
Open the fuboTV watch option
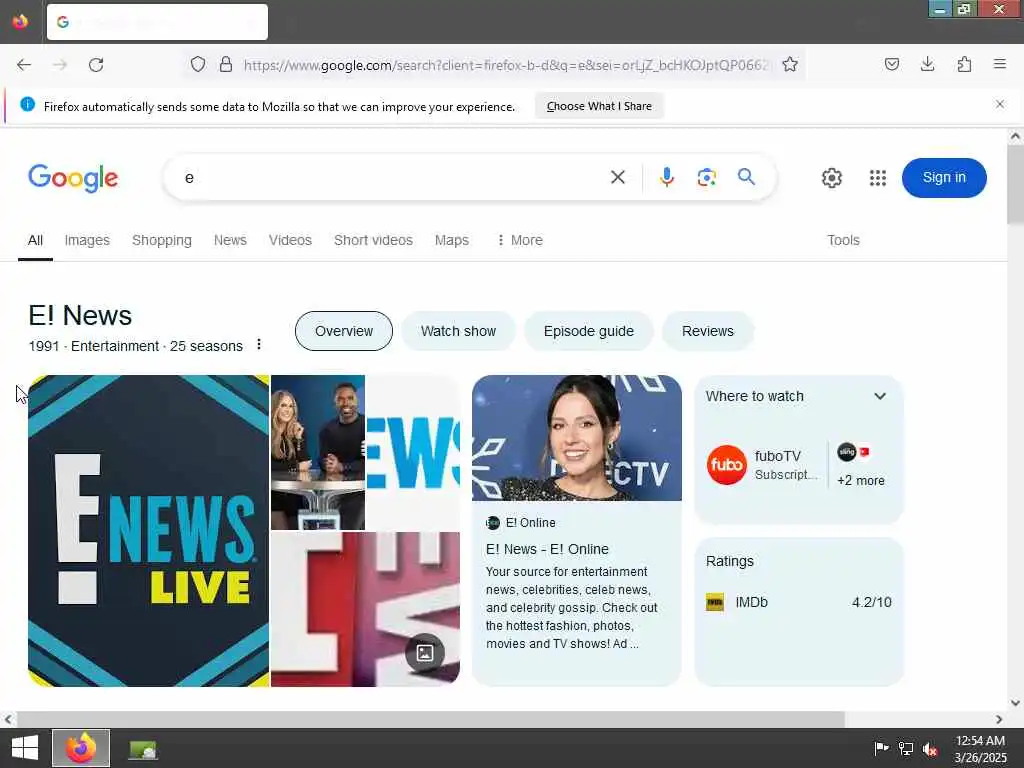point(763,465)
